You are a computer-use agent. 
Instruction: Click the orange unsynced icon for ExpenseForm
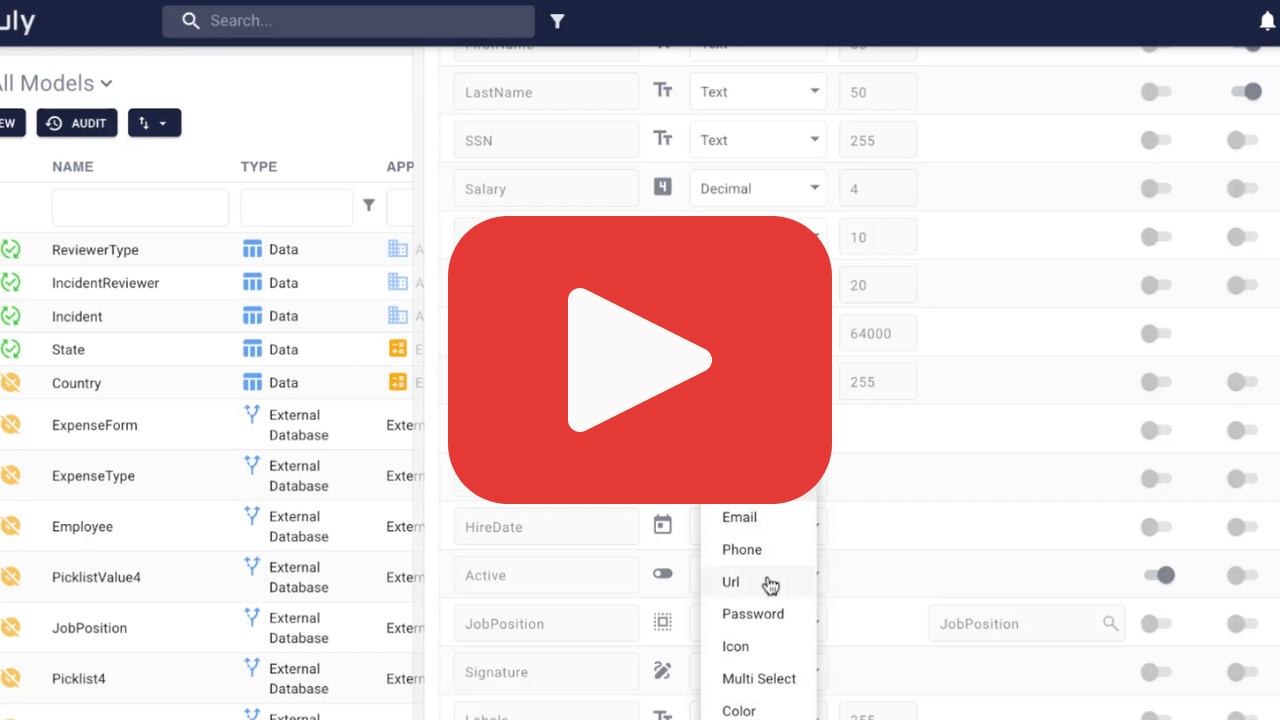pyautogui.click(x=10, y=425)
